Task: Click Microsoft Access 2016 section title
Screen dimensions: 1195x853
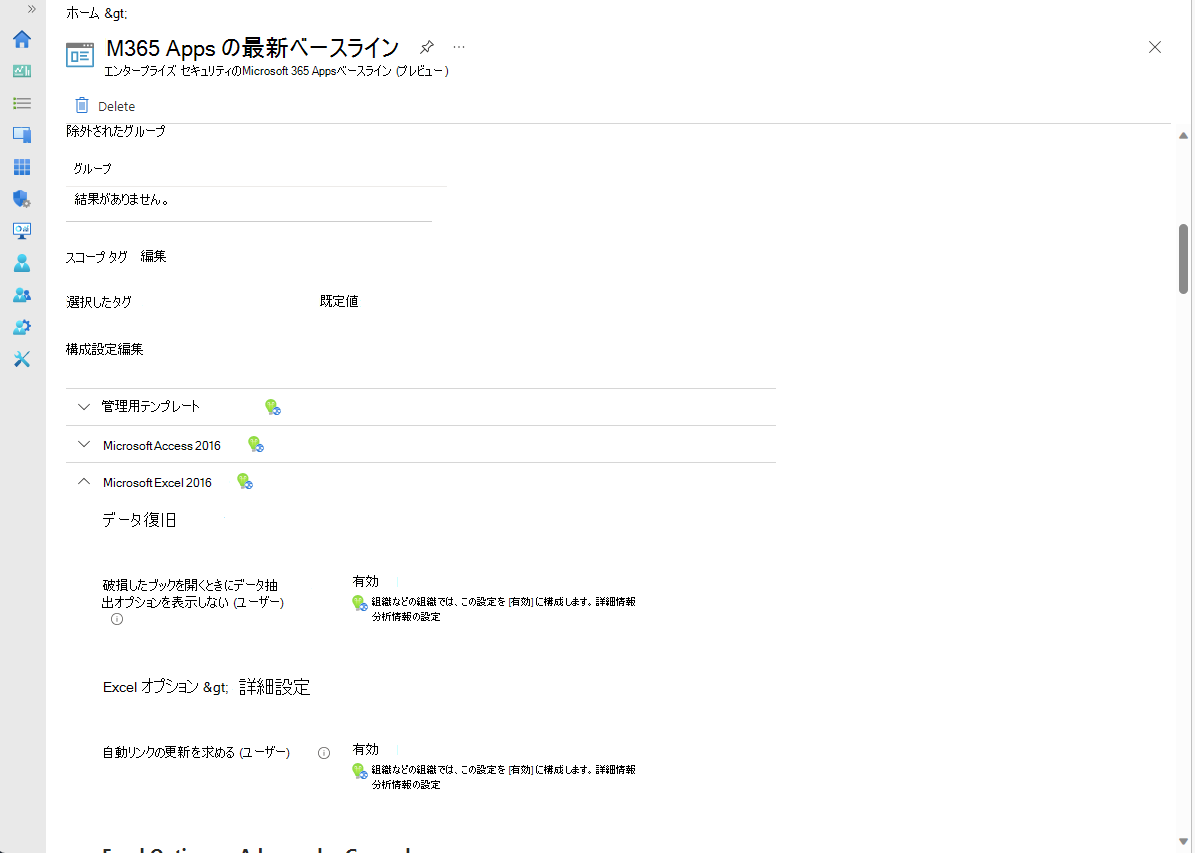Action: (x=162, y=445)
